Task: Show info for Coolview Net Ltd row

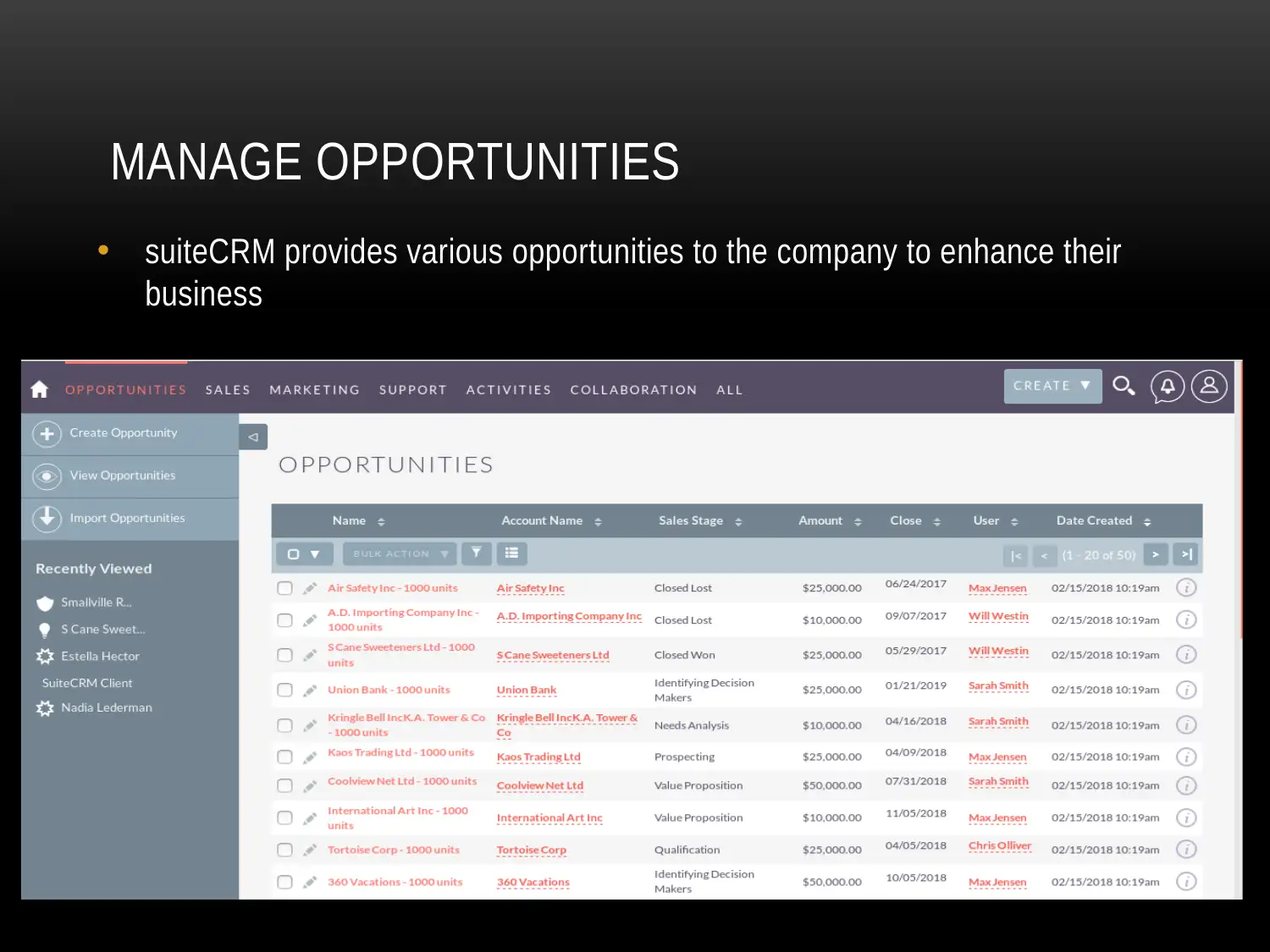Action: click(1186, 785)
